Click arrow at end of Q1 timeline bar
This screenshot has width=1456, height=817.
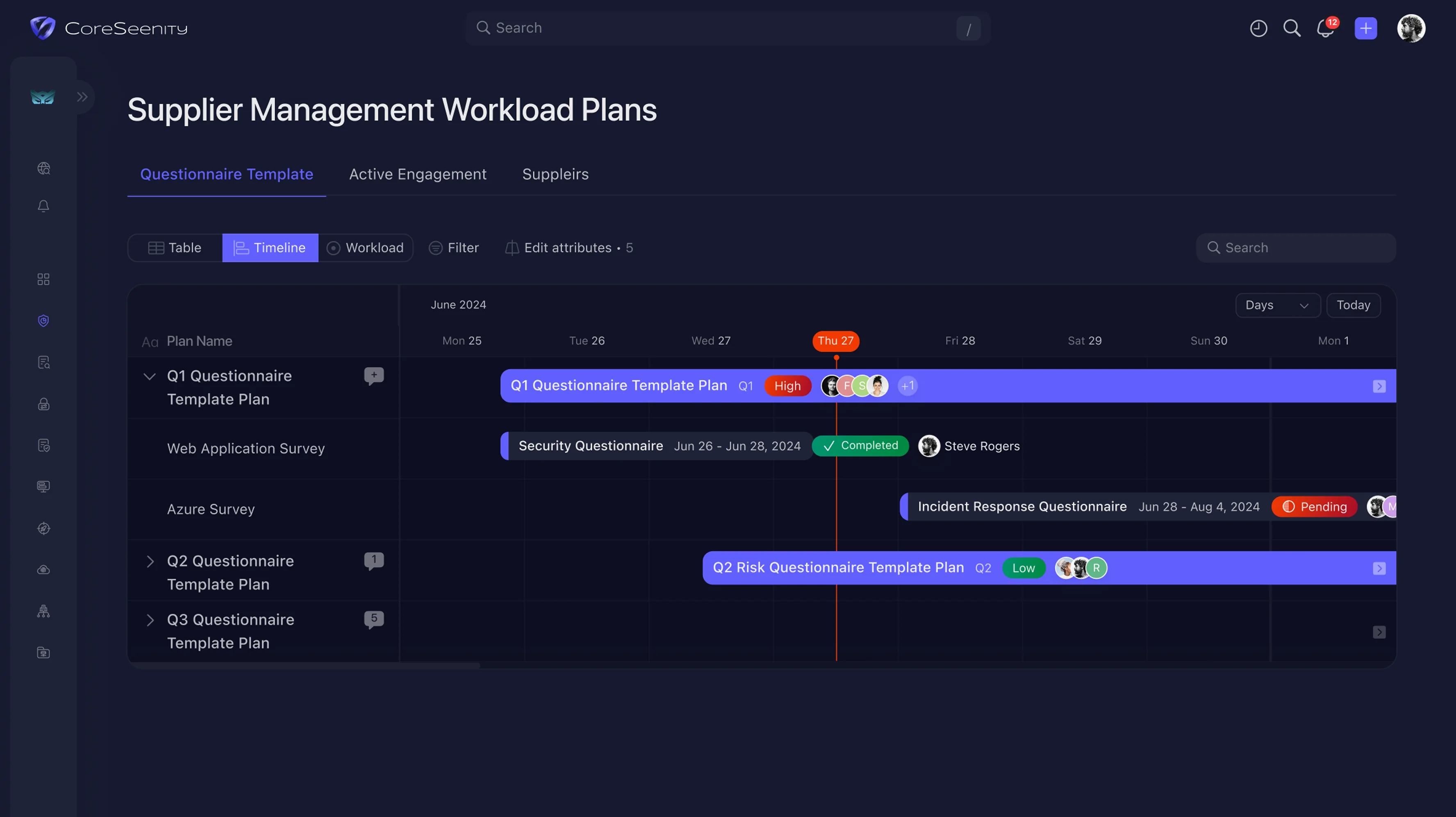point(1379,386)
